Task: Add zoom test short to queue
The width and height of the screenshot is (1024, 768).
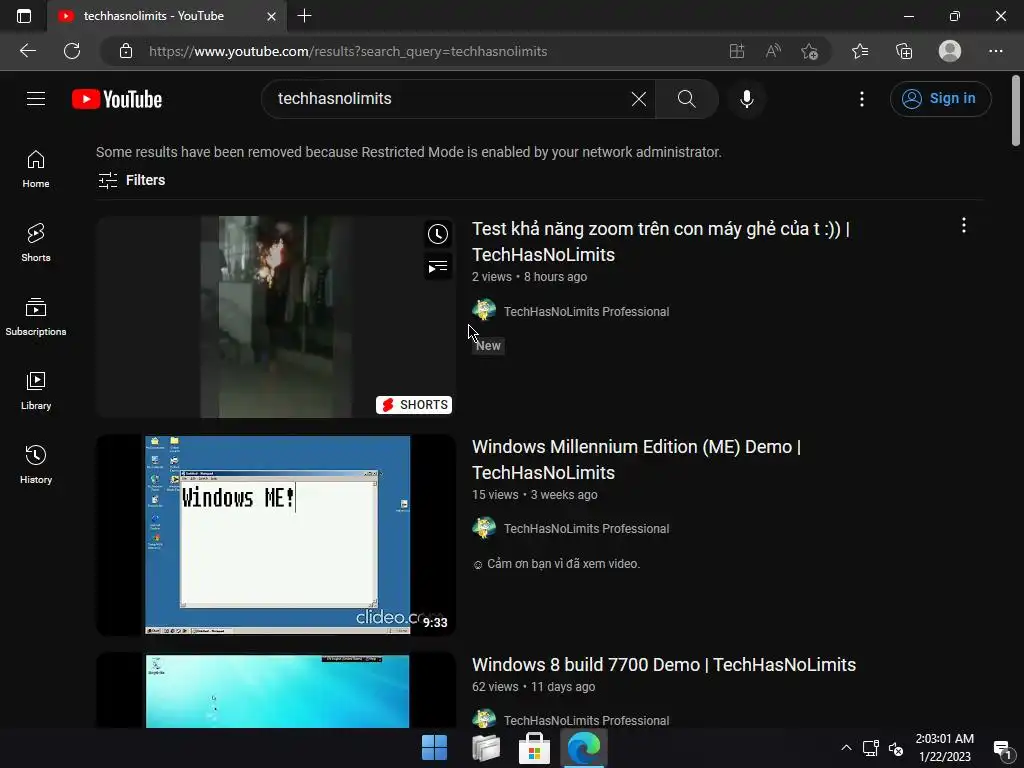Action: [438, 266]
